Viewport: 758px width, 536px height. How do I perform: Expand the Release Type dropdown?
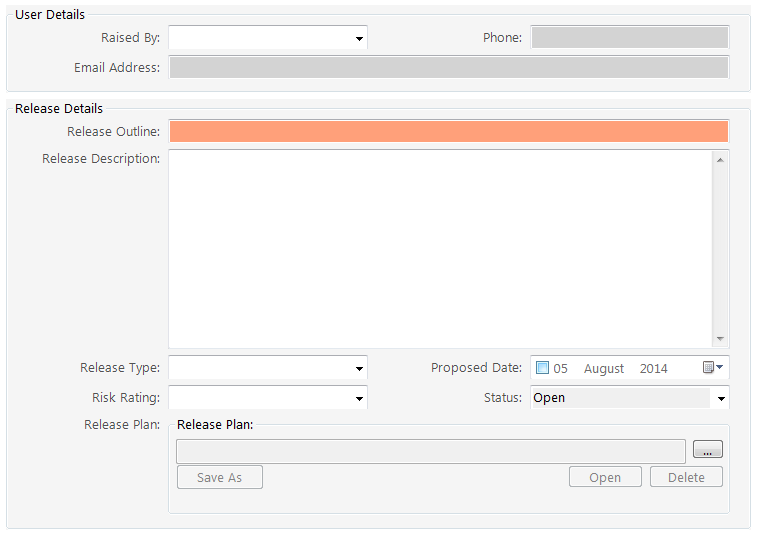268,368
